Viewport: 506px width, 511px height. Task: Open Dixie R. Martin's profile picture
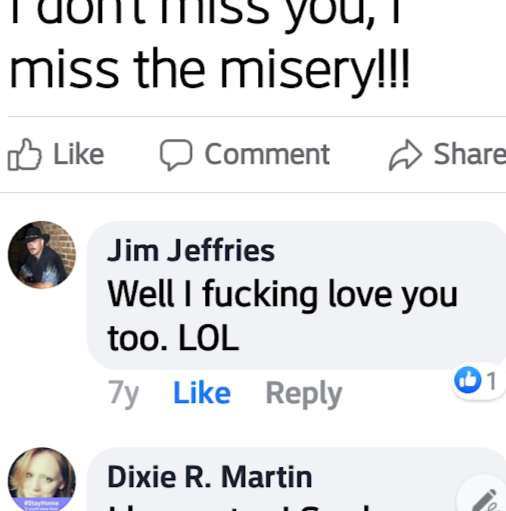coord(42,479)
